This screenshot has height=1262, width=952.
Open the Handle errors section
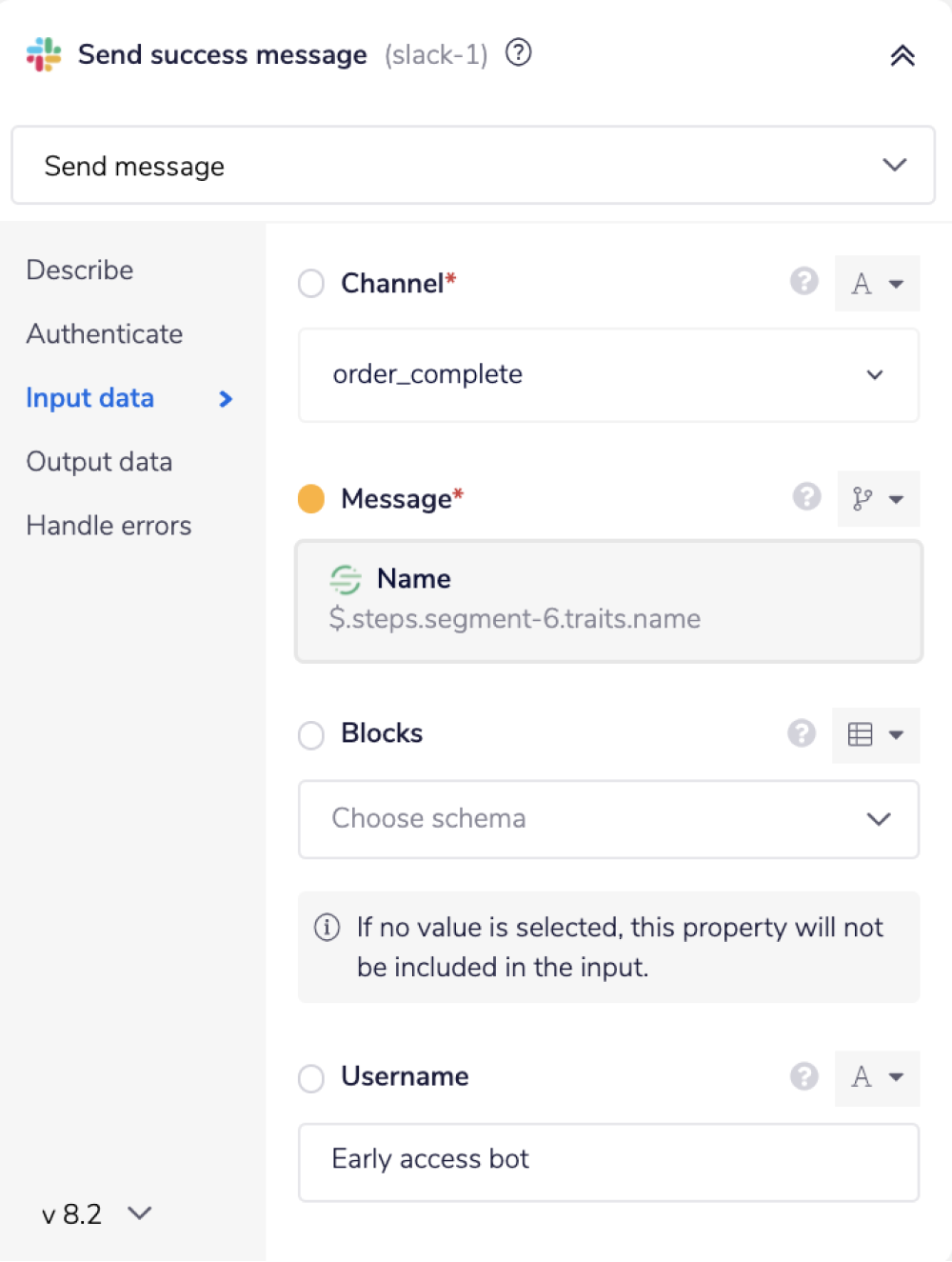[x=109, y=525]
